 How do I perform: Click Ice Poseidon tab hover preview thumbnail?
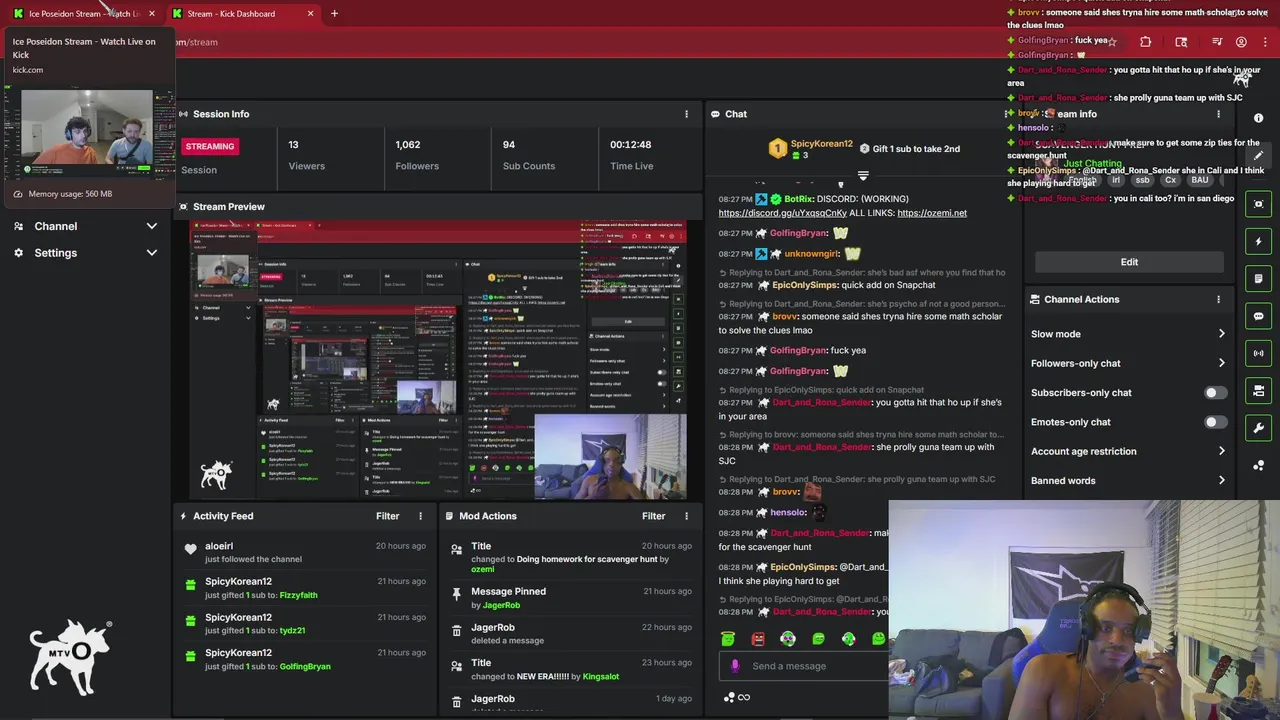88,134
